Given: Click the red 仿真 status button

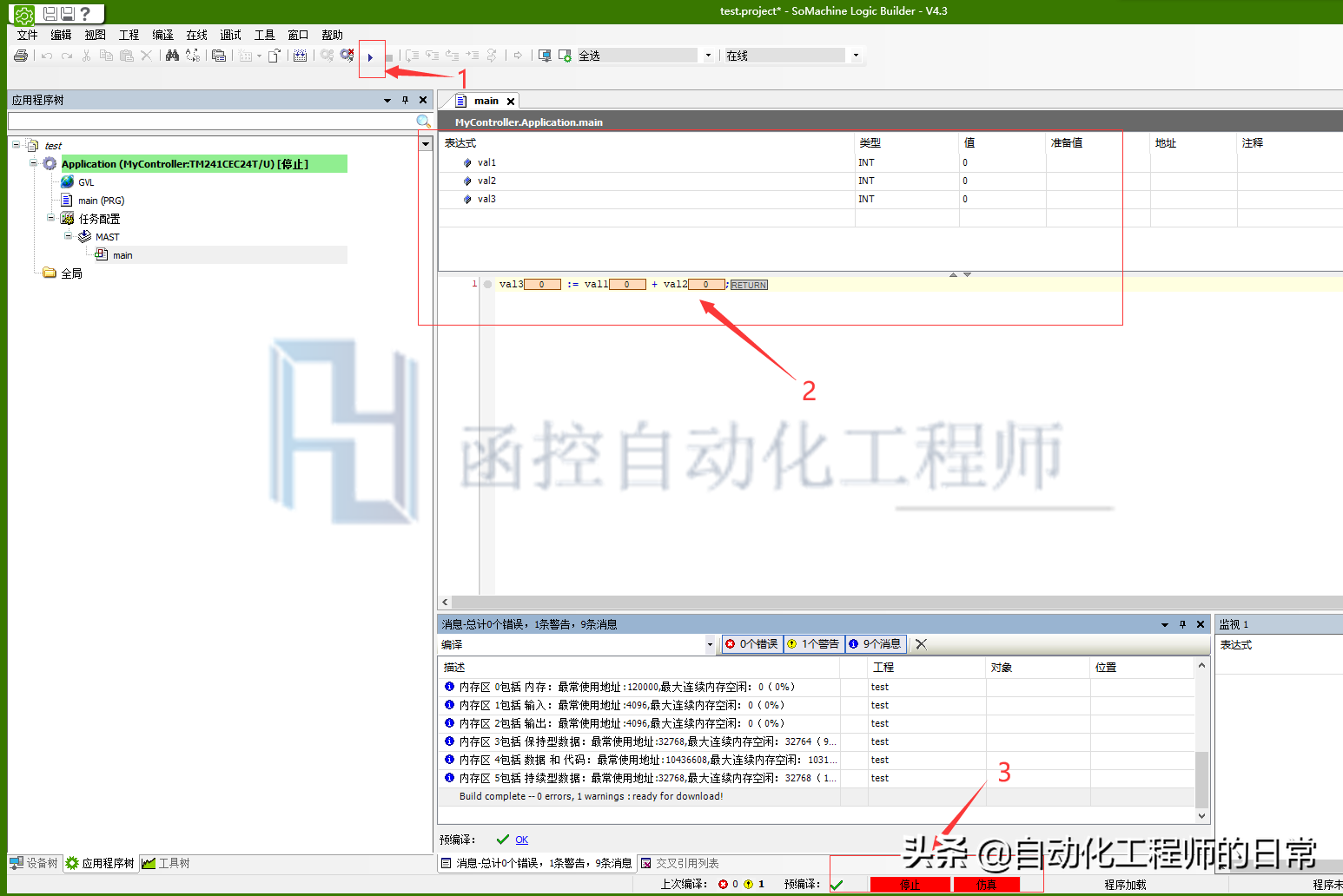Looking at the screenshot, I should point(986,885).
